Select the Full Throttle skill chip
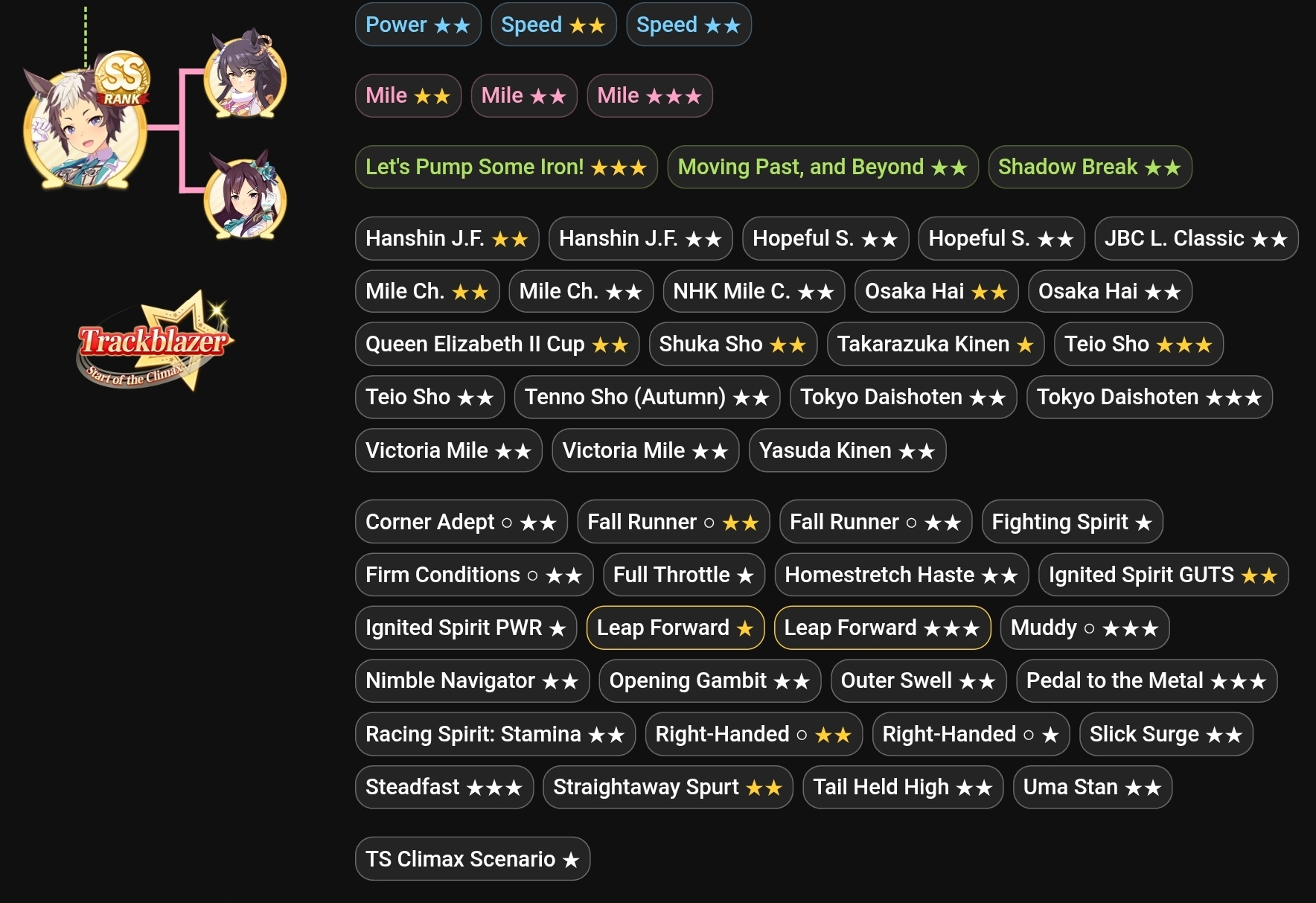This screenshot has height=903, width=1316. 684,575
